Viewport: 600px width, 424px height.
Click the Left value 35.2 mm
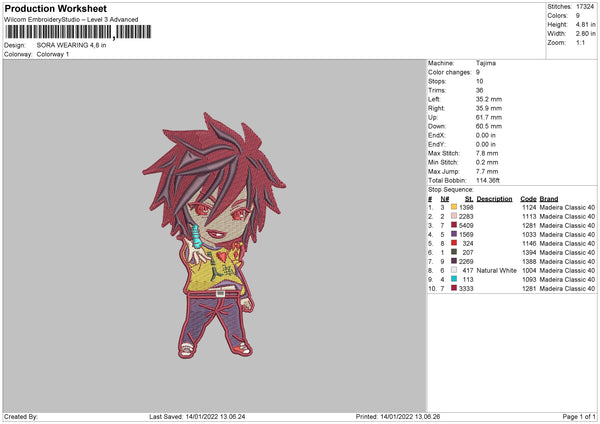(x=489, y=99)
